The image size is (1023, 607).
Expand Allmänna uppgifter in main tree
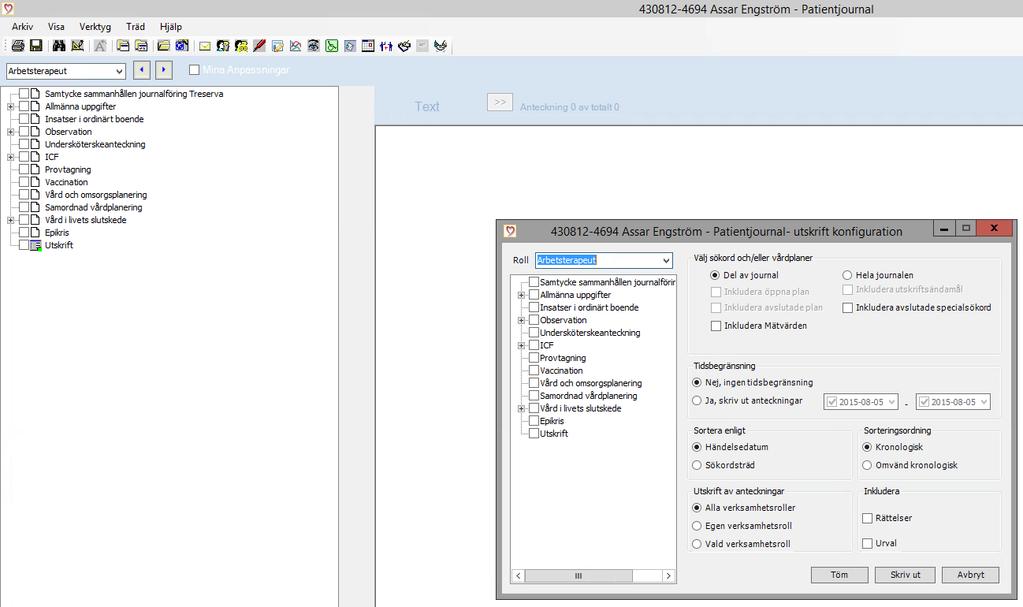click(10, 106)
